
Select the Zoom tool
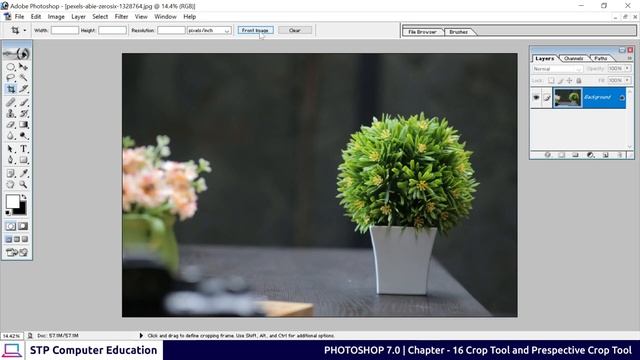[23, 184]
